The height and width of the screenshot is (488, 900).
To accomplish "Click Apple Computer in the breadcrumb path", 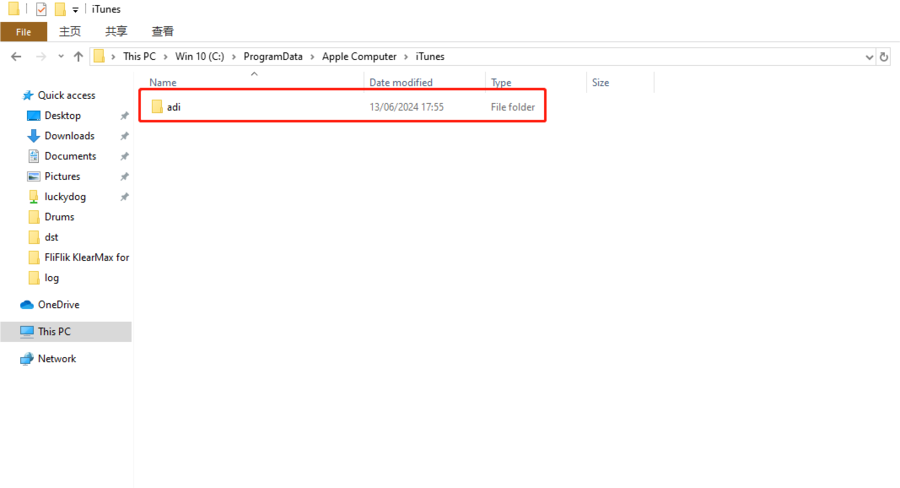I will click(x=359, y=57).
